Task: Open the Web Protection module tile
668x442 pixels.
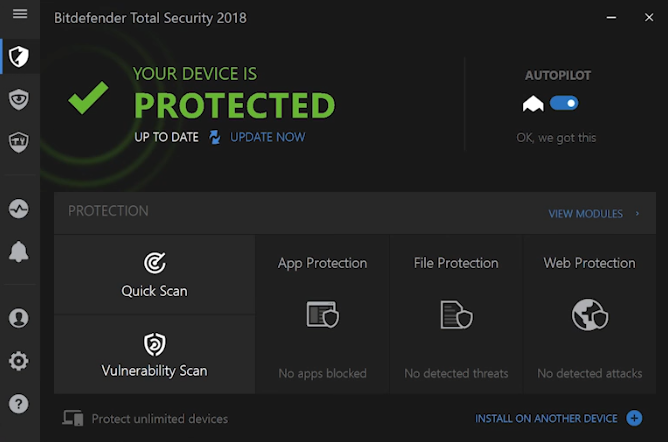Action: pyautogui.click(x=589, y=315)
